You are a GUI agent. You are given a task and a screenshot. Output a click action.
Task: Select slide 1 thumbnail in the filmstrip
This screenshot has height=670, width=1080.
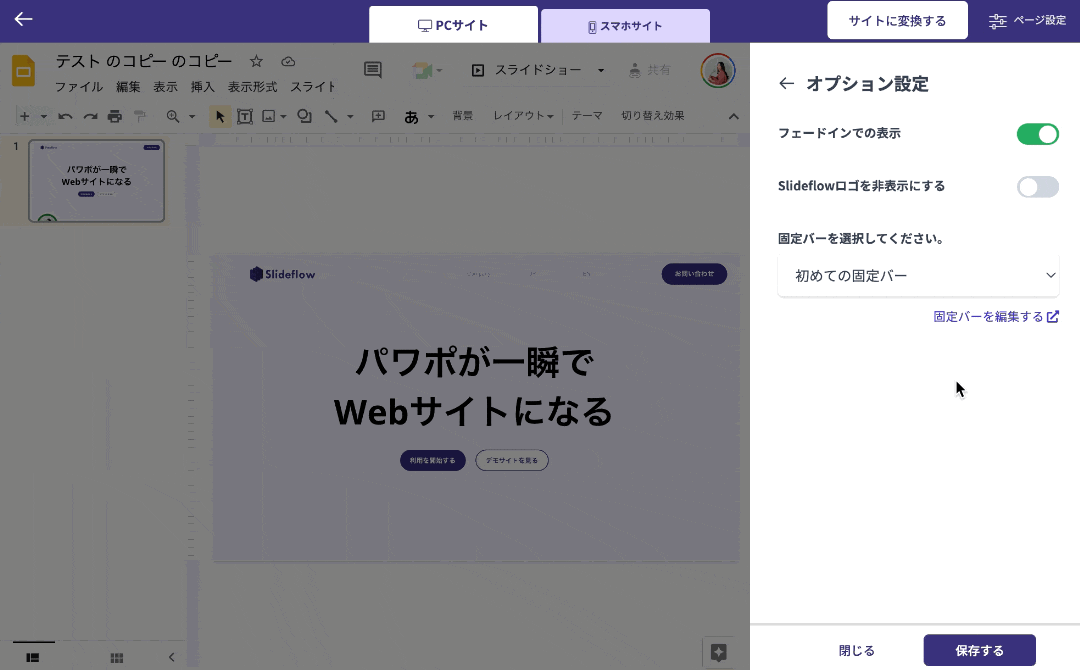(x=97, y=181)
